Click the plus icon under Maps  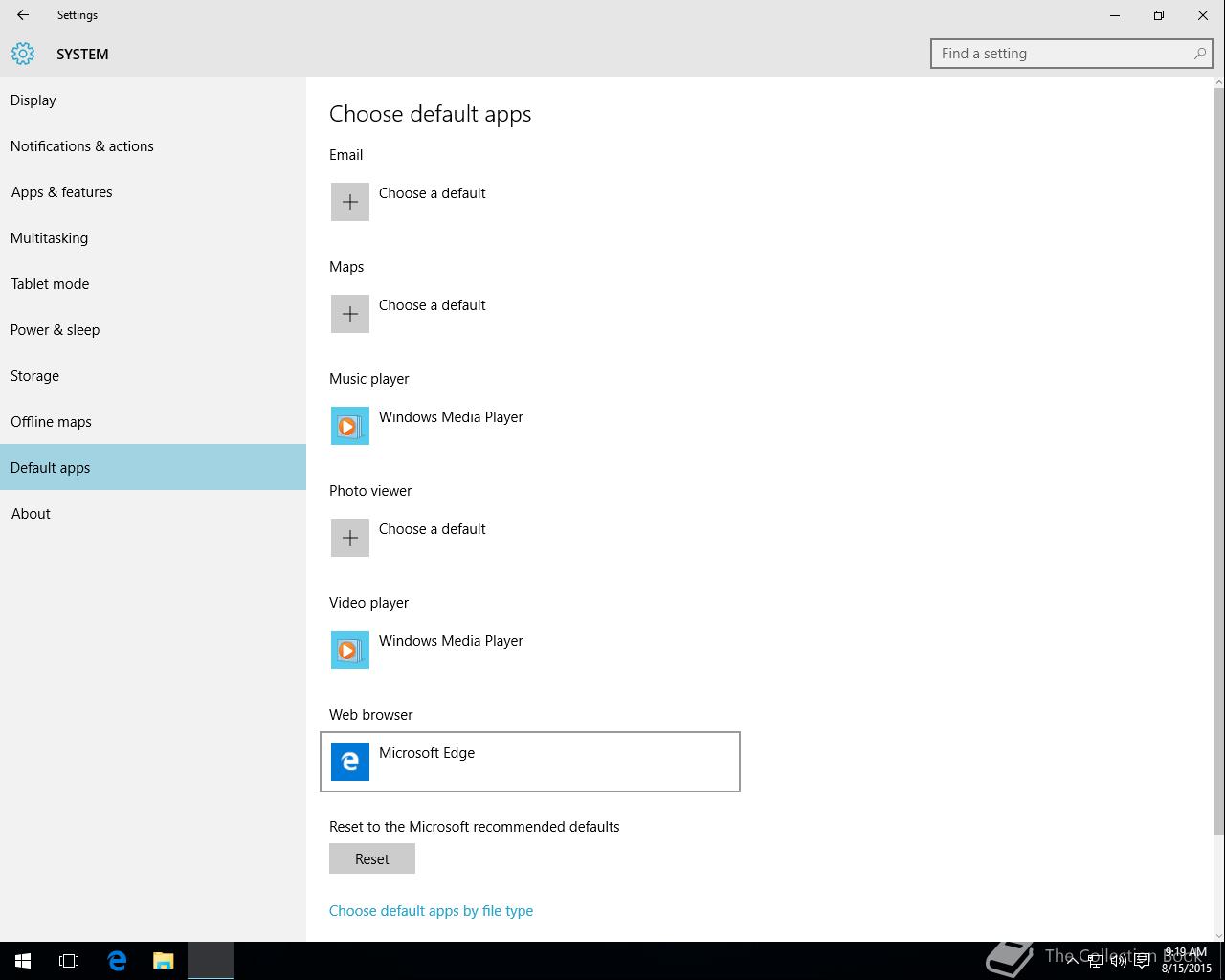350,314
